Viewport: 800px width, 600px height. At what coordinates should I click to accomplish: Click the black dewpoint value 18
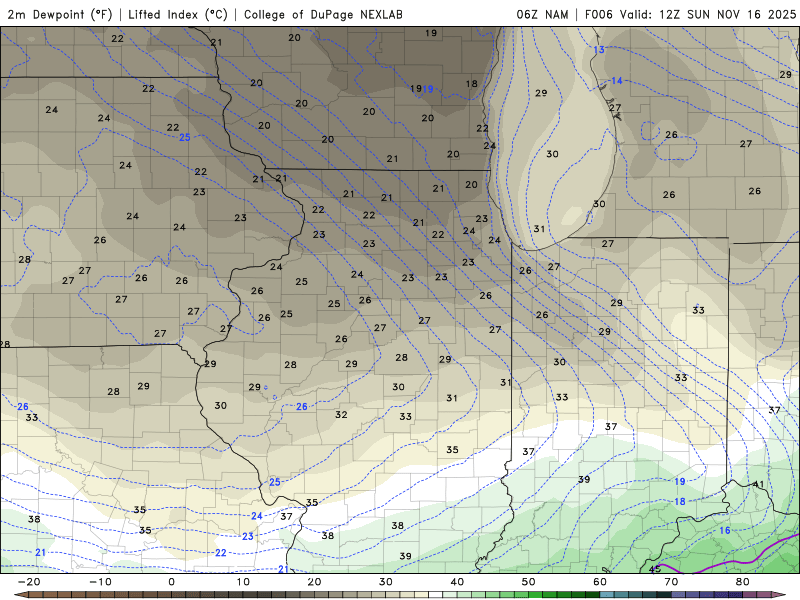click(x=471, y=84)
